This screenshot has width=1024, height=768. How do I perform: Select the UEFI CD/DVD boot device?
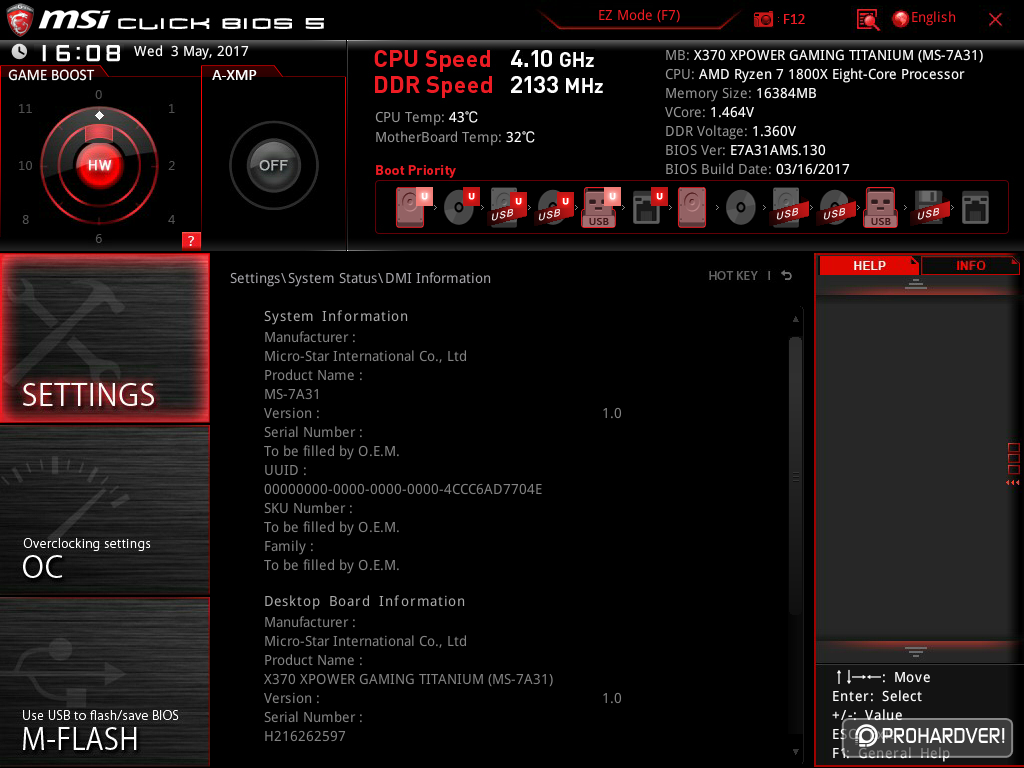click(x=461, y=208)
